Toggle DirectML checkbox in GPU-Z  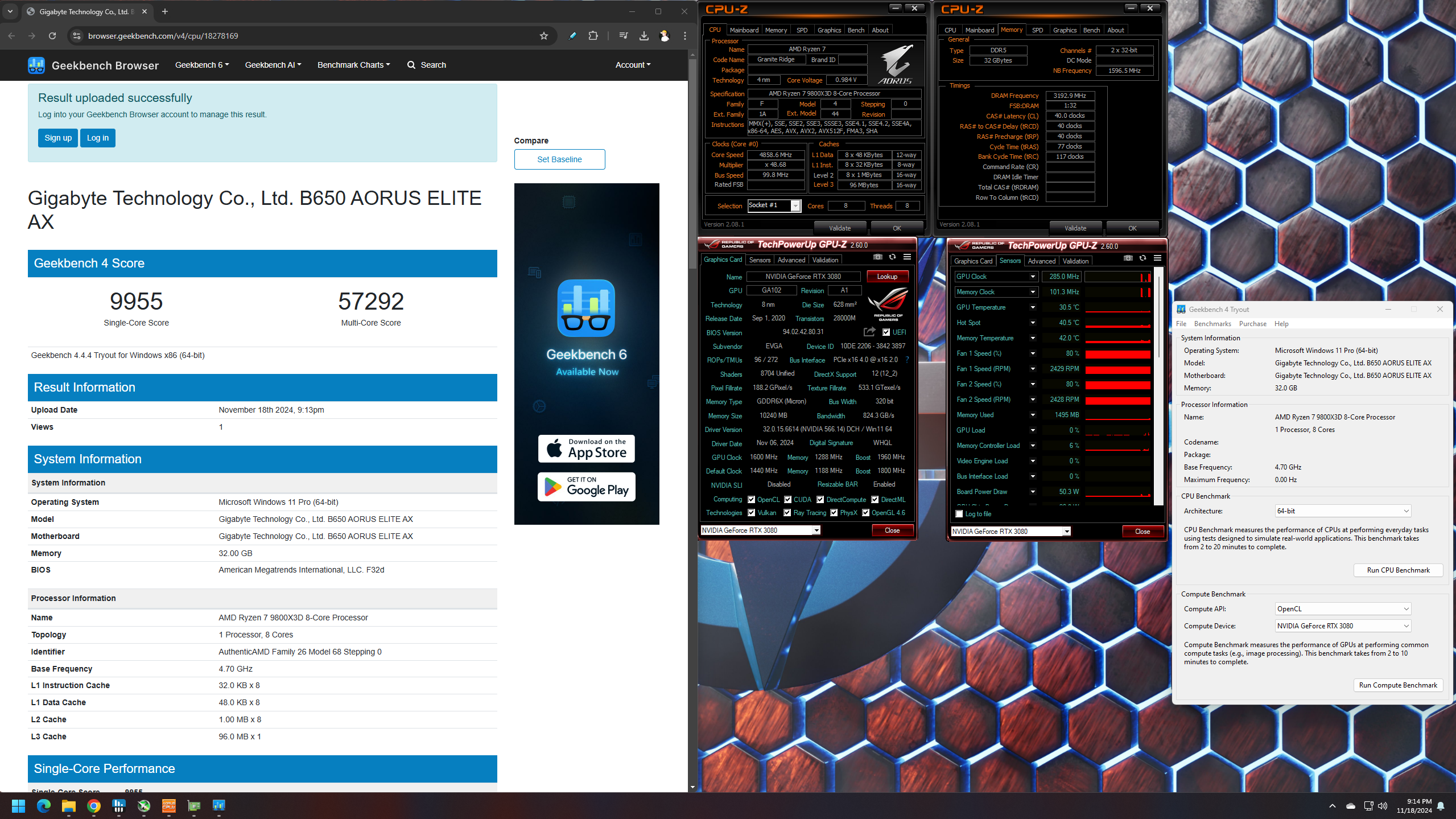(875, 500)
